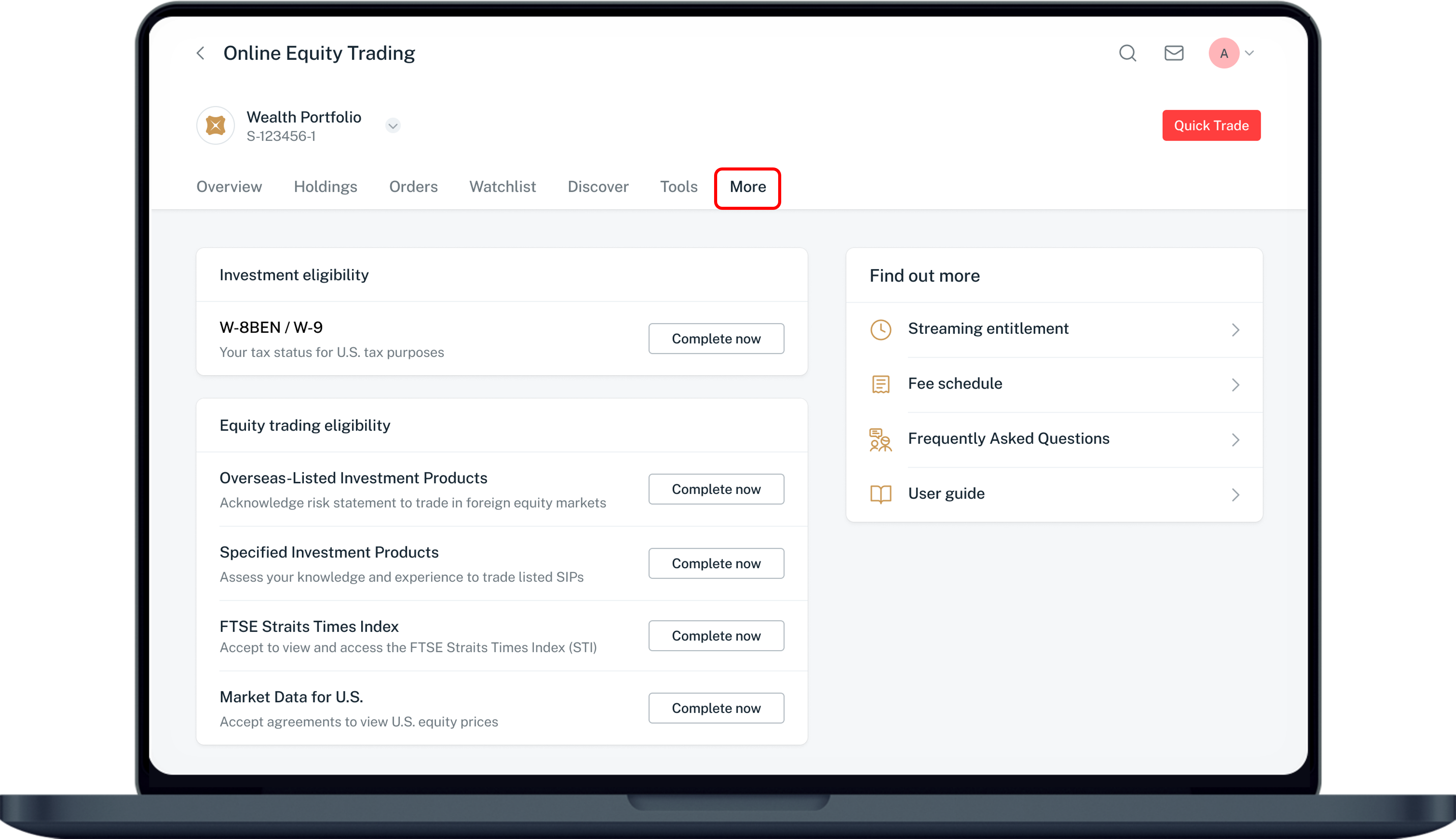
Task: Click the User guide book icon
Action: point(880,494)
